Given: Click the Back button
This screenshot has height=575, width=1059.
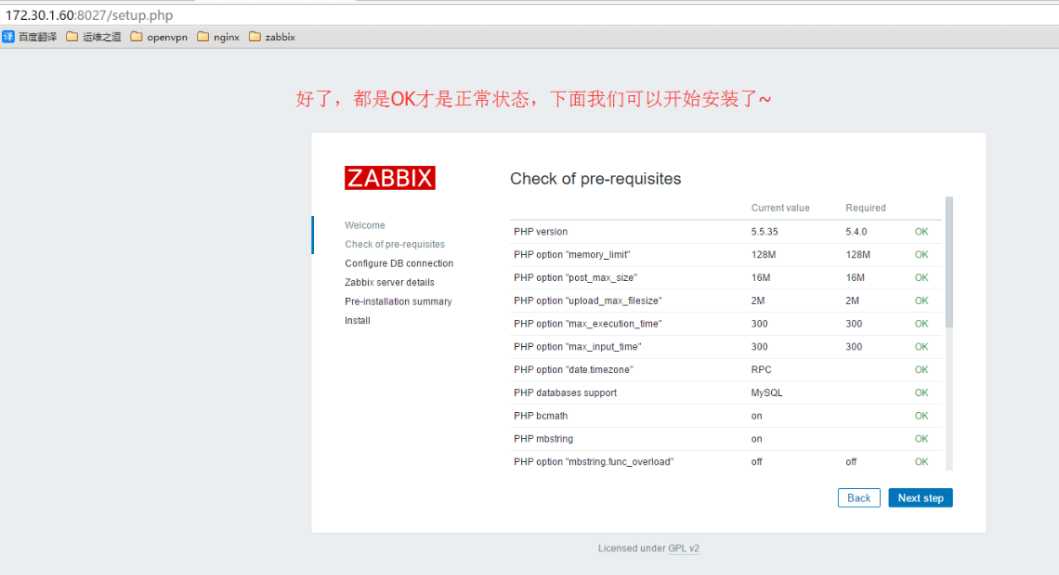Looking at the screenshot, I should coord(858,498).
